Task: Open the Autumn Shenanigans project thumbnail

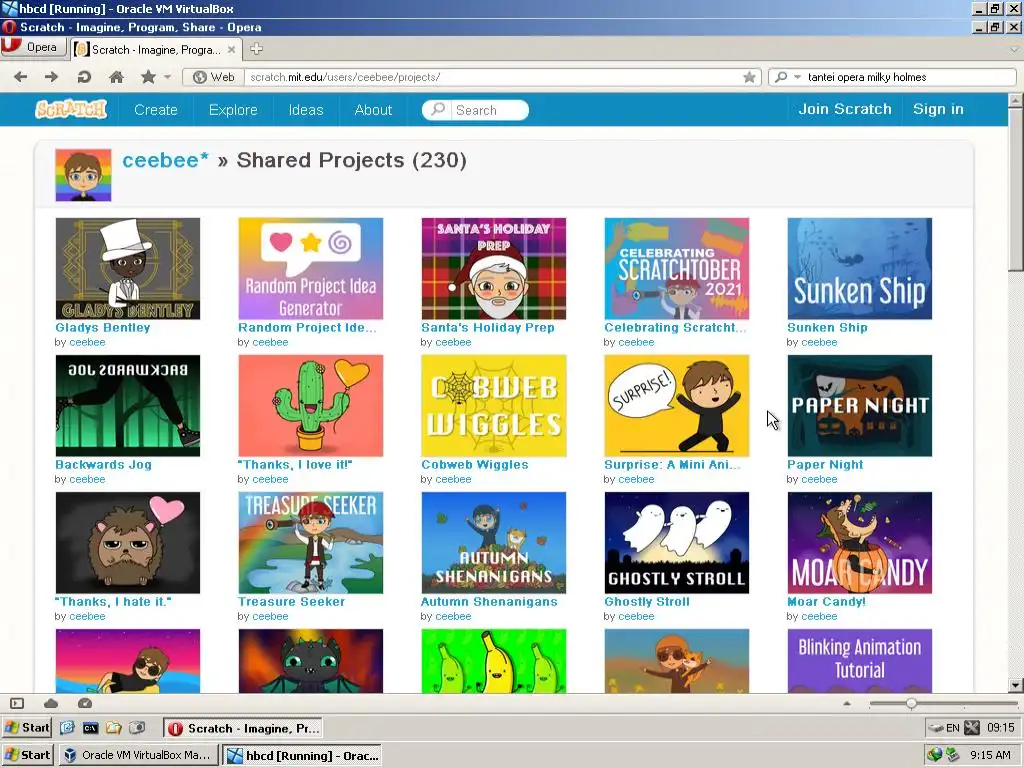Action: point(494,543)
